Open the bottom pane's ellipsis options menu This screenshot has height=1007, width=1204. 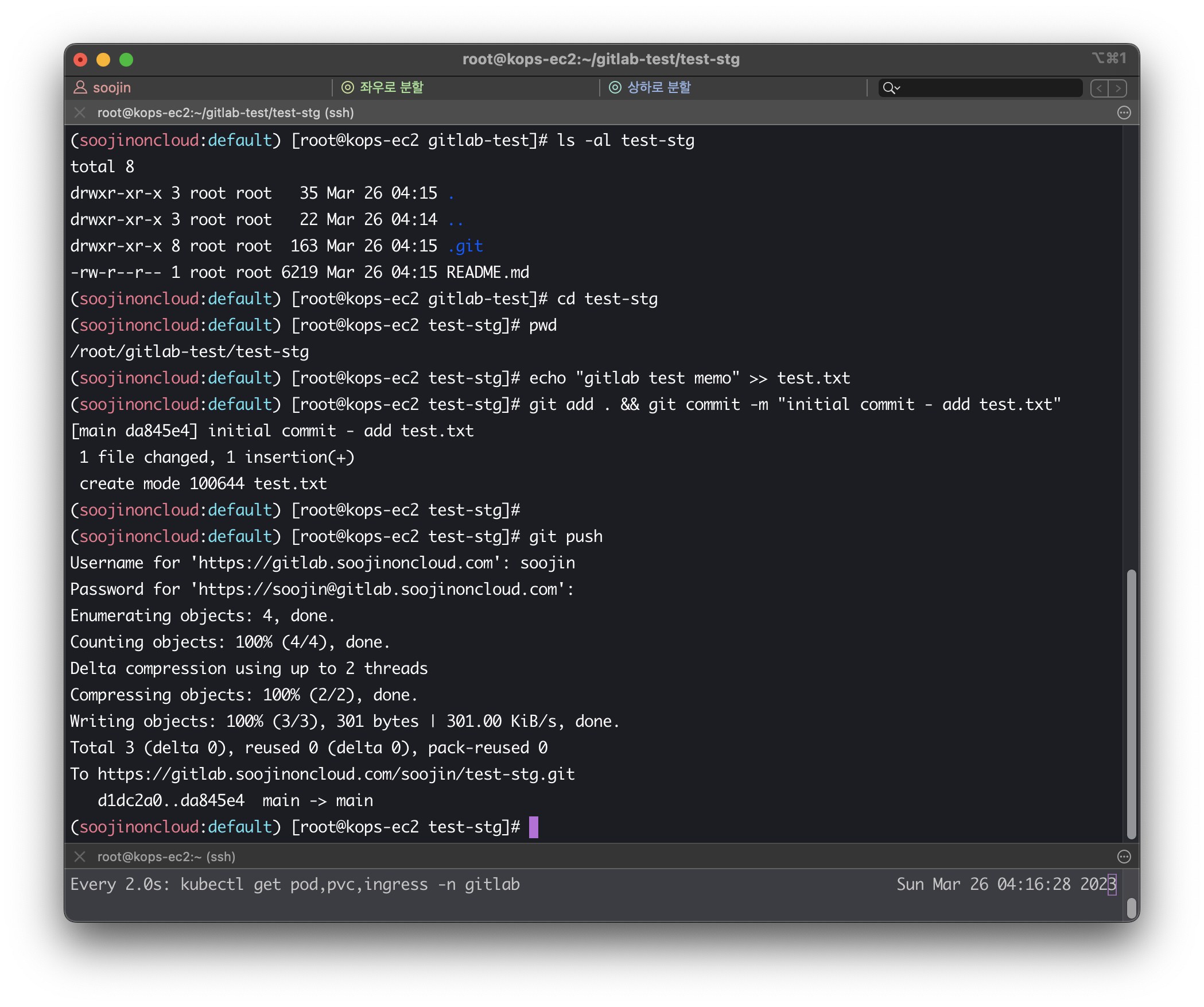pos(1124,857)
